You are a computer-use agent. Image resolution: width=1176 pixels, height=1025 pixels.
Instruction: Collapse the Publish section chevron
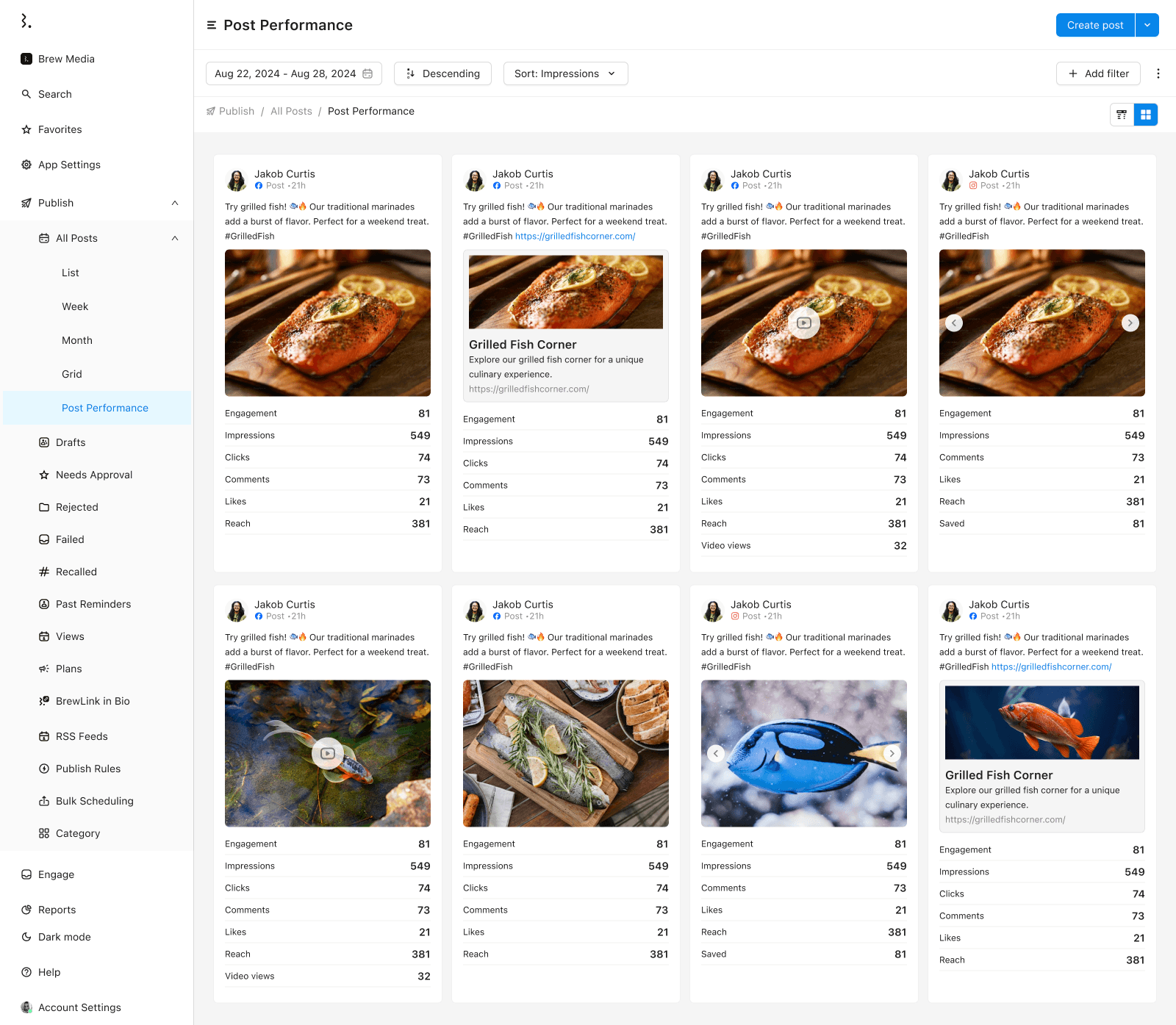point(175,203)
